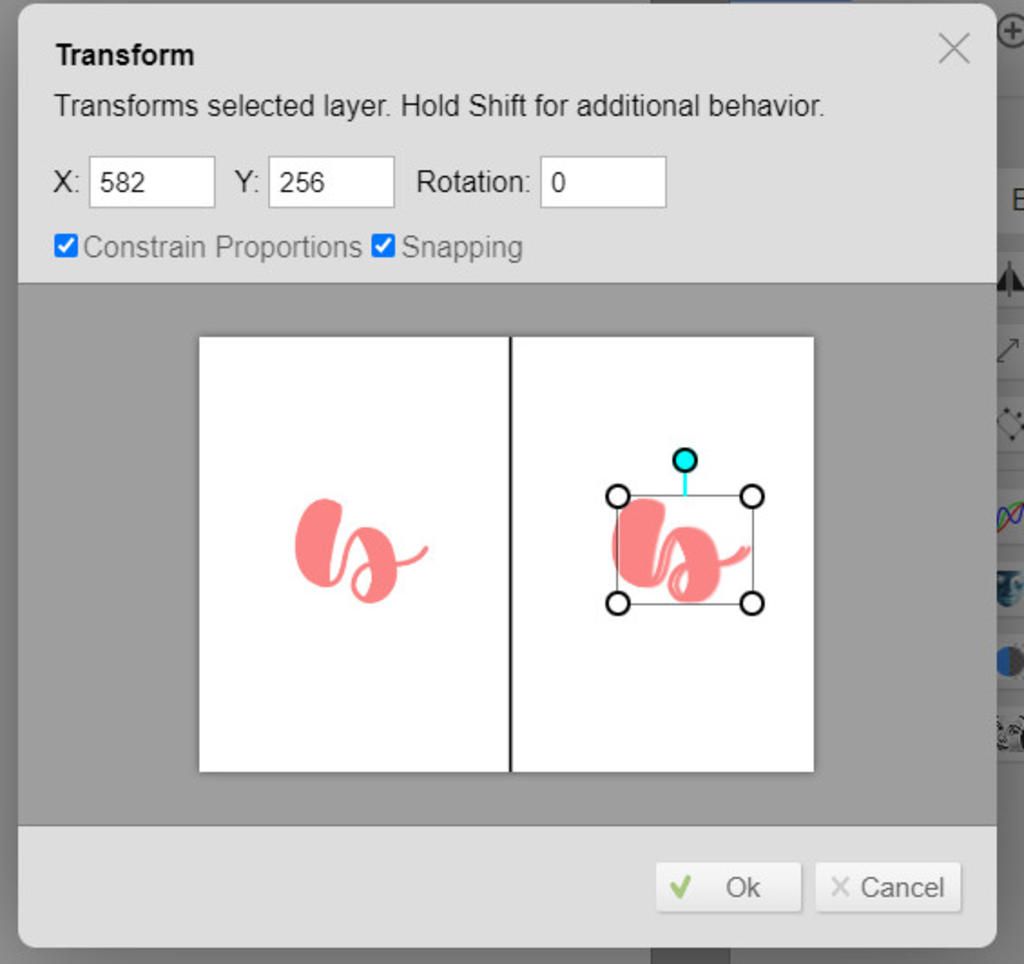The height and width of the screenshot is (964, 1024).
Task: Click the half-circle contrast icon
Action: 1010,661
